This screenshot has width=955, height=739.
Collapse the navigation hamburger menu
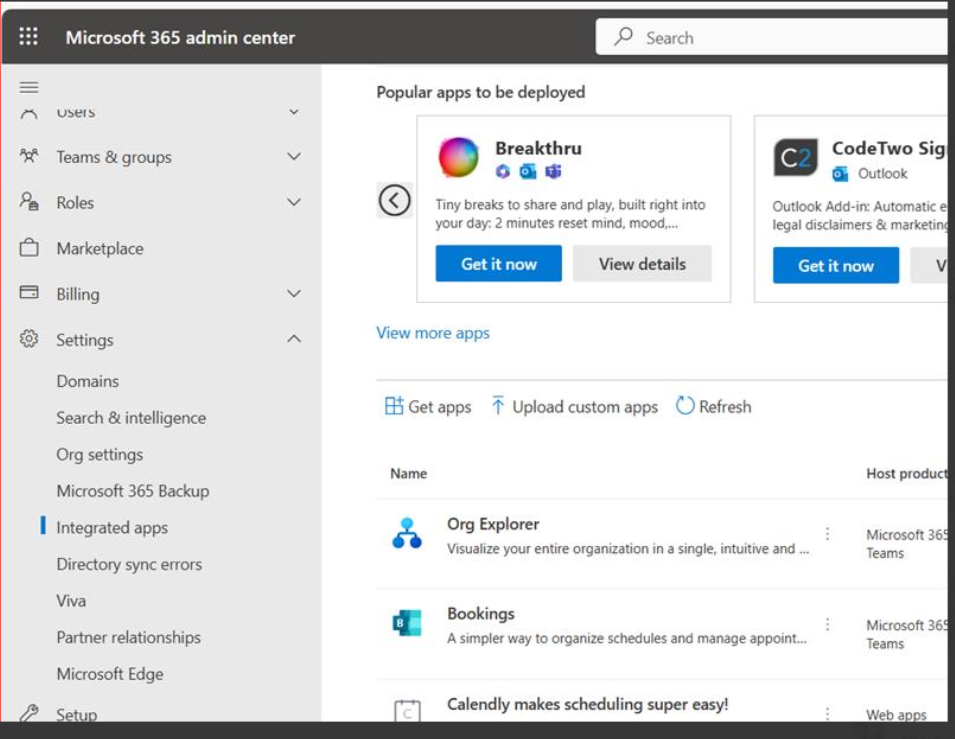(x=29, y=87)
